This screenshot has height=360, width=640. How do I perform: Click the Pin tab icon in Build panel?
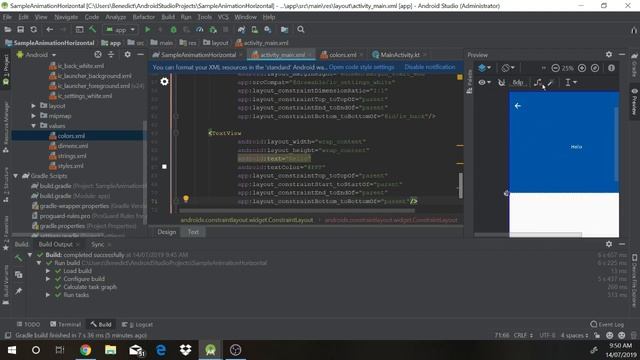point(18,291)
